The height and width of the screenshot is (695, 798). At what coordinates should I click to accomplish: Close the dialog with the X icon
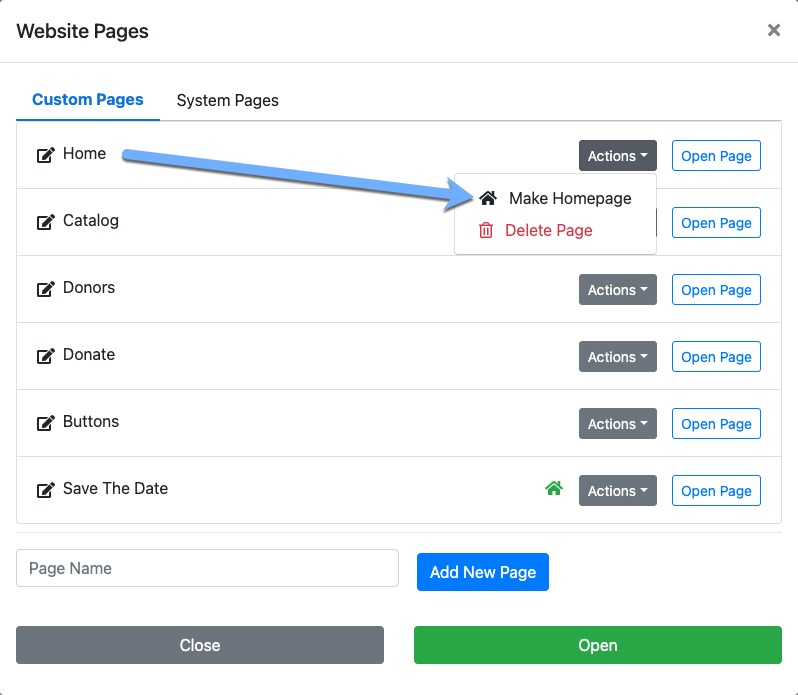point(773,31)
